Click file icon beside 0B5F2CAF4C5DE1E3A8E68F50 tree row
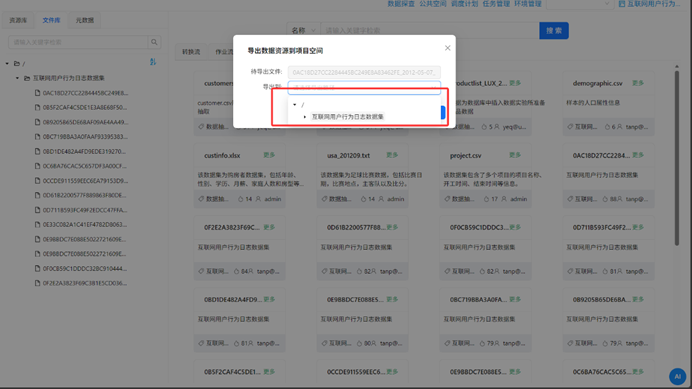The width and height of the screenshot is (692, 389). (38, 108)
